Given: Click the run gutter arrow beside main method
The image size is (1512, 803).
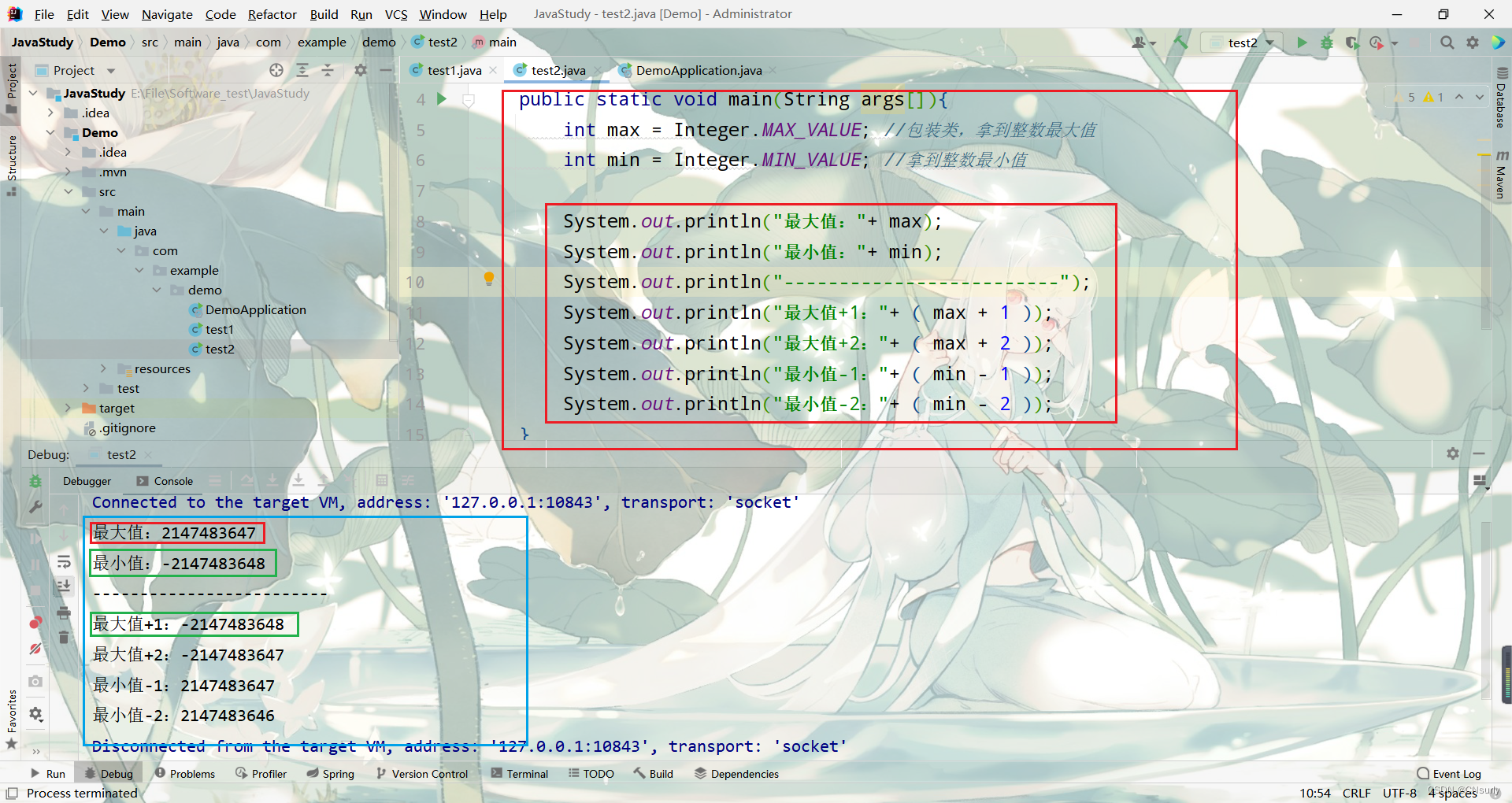Looking at the screenshot, I should 442,99.
